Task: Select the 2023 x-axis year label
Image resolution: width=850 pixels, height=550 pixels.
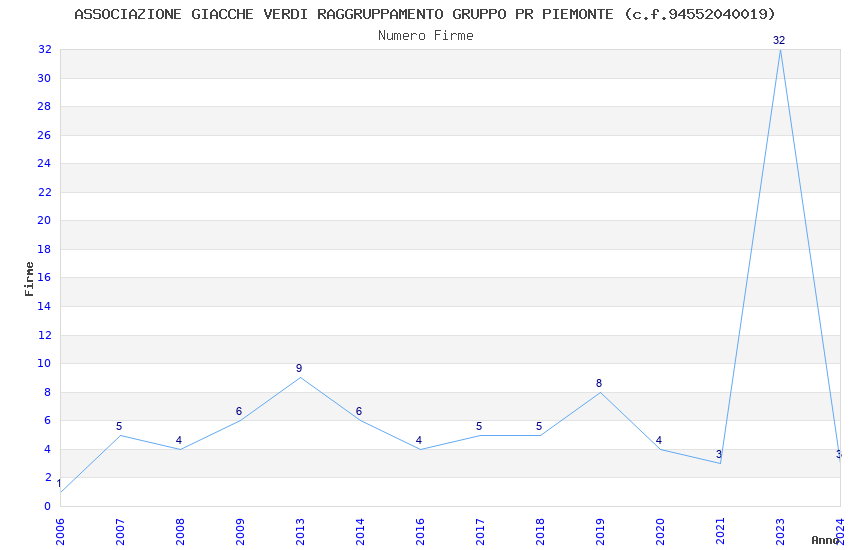Action: pyautogui.click(x=780, y=532)
